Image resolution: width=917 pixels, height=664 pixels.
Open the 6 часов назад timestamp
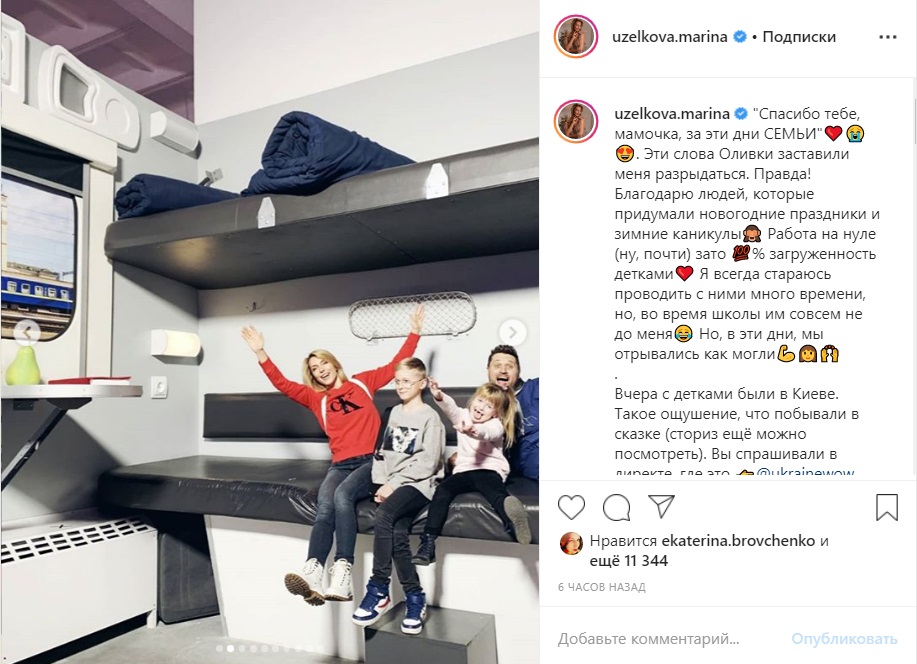[x=602, y=587]
